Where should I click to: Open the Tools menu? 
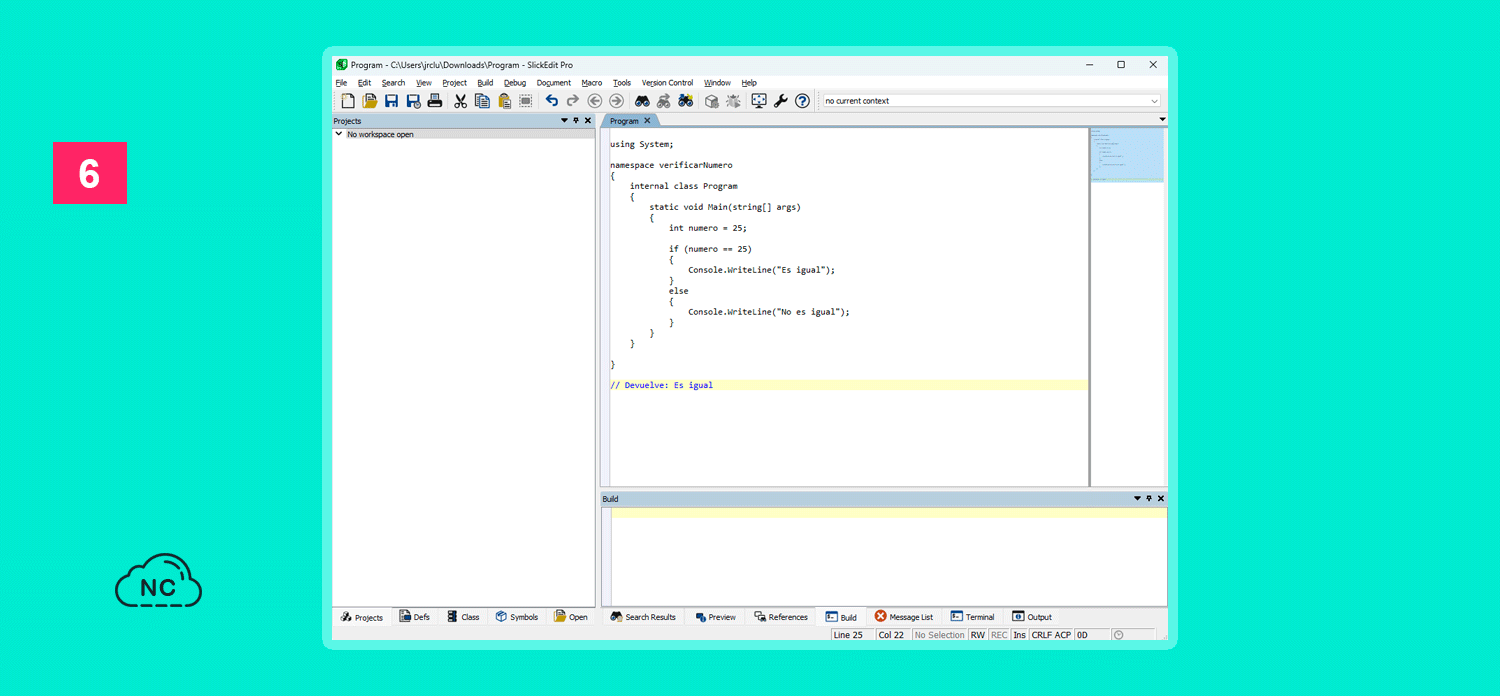point(622,83)
